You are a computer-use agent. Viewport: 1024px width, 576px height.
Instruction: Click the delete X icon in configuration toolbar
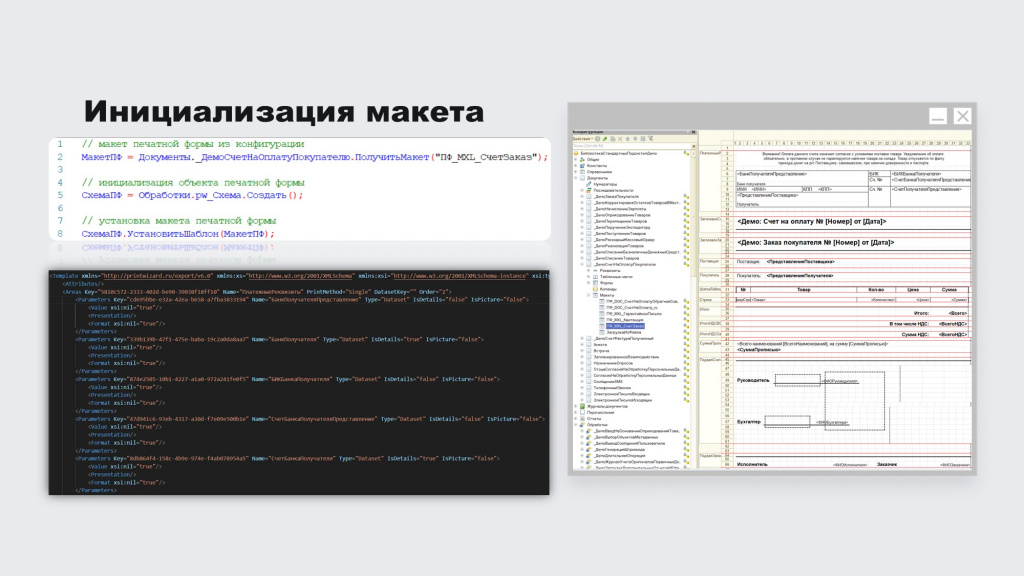[620, 138]
